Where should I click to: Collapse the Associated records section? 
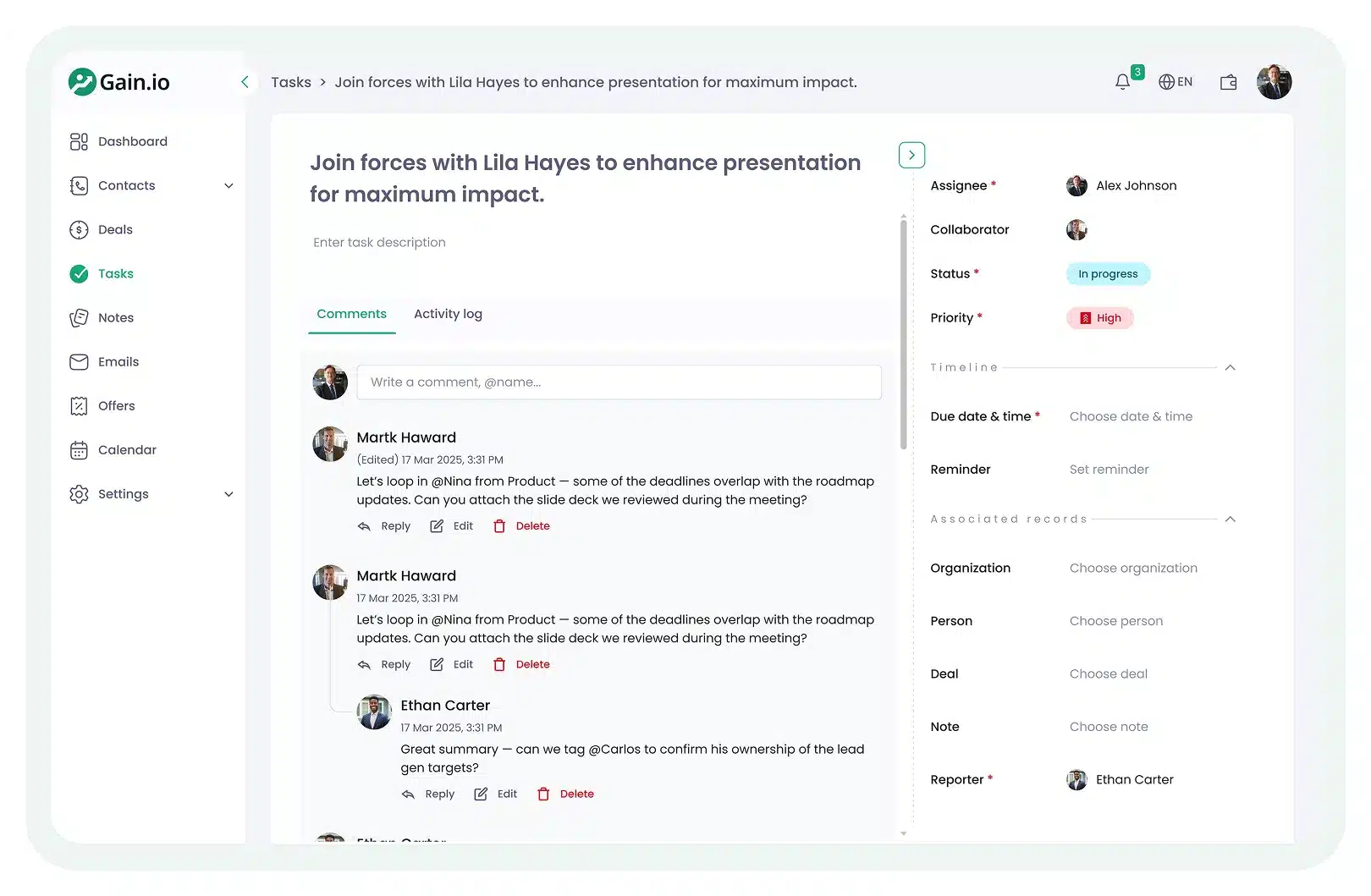(1231, 519)
